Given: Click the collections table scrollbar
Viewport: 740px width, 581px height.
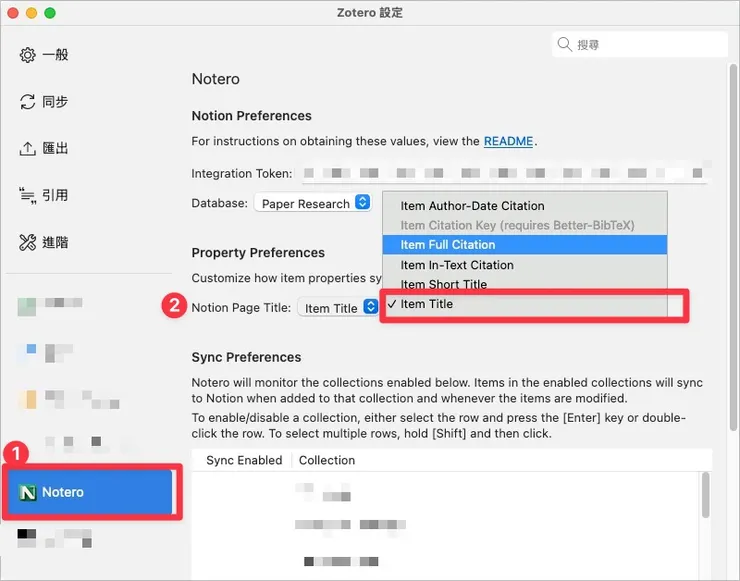Looking at the screenshot, I should (x=705, y=495).
